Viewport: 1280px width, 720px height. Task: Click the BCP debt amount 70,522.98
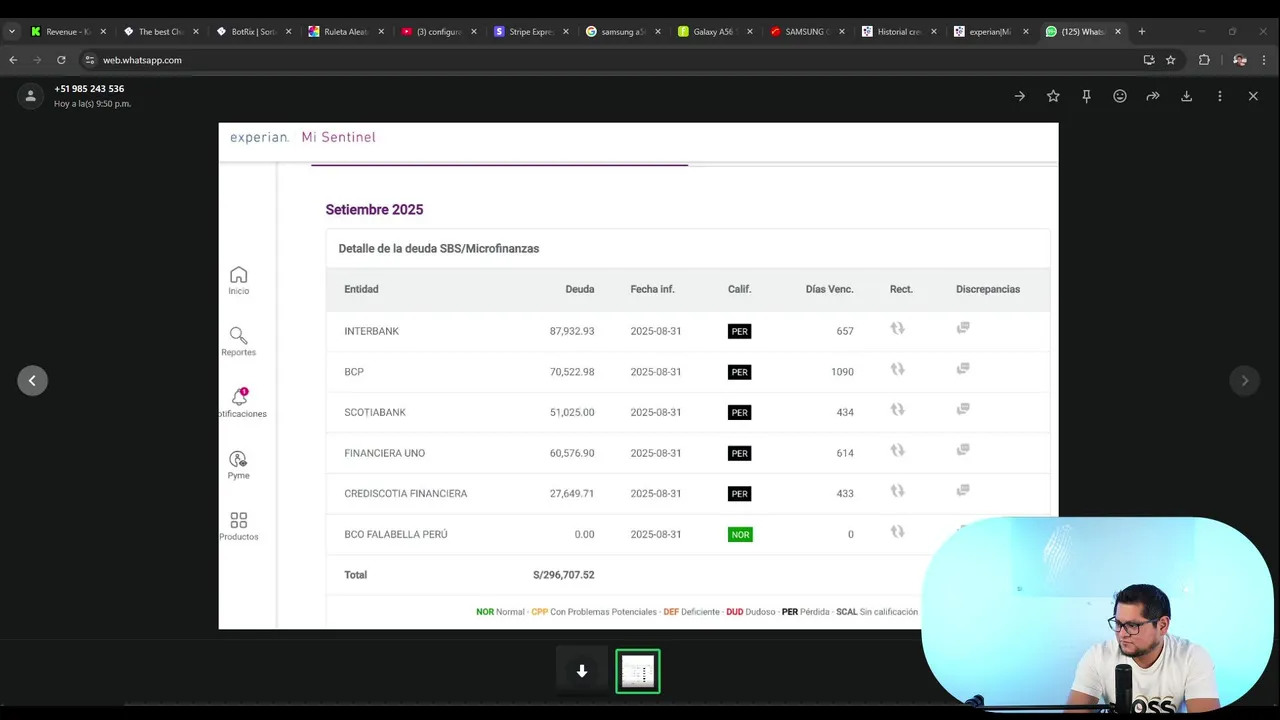572,372
